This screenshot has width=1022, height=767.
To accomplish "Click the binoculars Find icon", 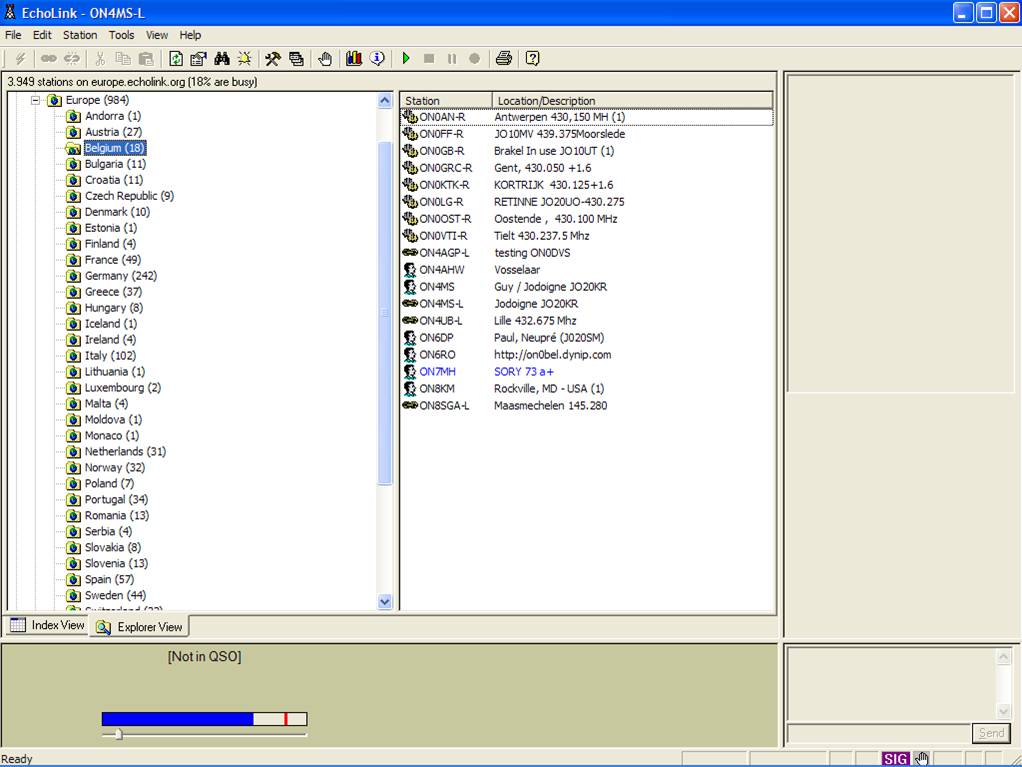I will [222, 59].
